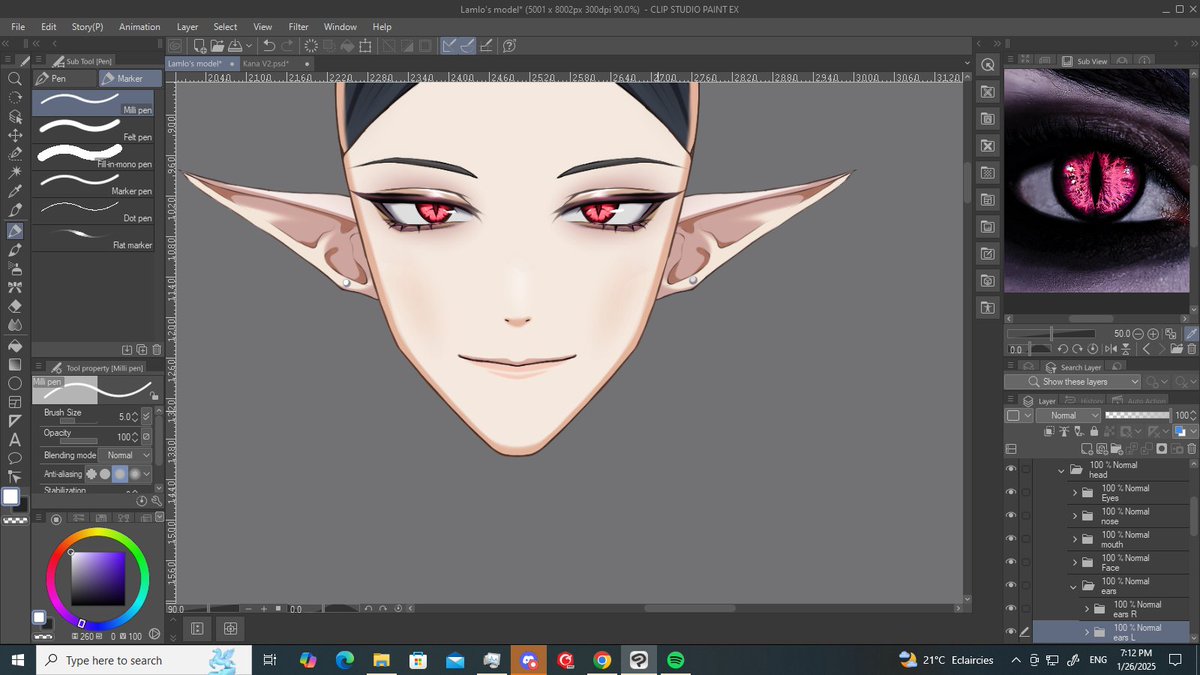The height and width of the screenshot is (675, 1200).
Task: Select the Text tool
Action: [x=14, y=438]
